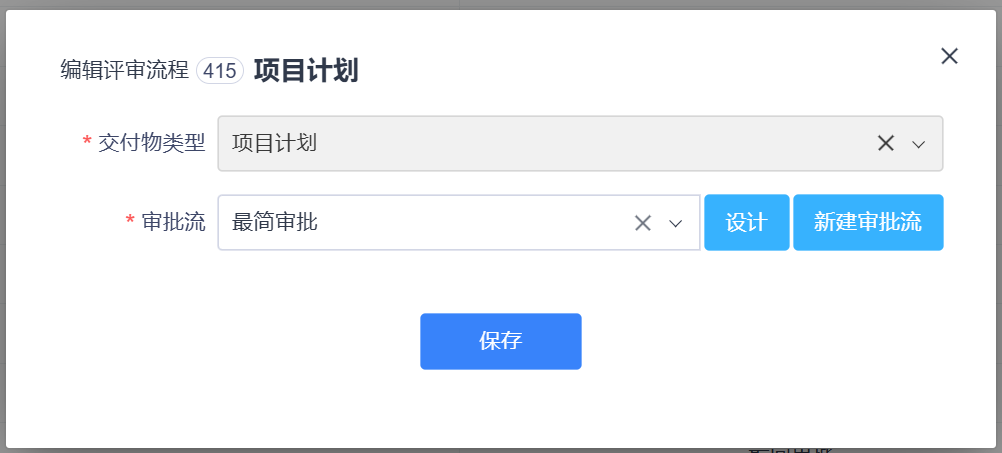This screenshot has height=453, width=1002.
Task: Click the red asterisk beside 交付物类型
Action: 87,143
